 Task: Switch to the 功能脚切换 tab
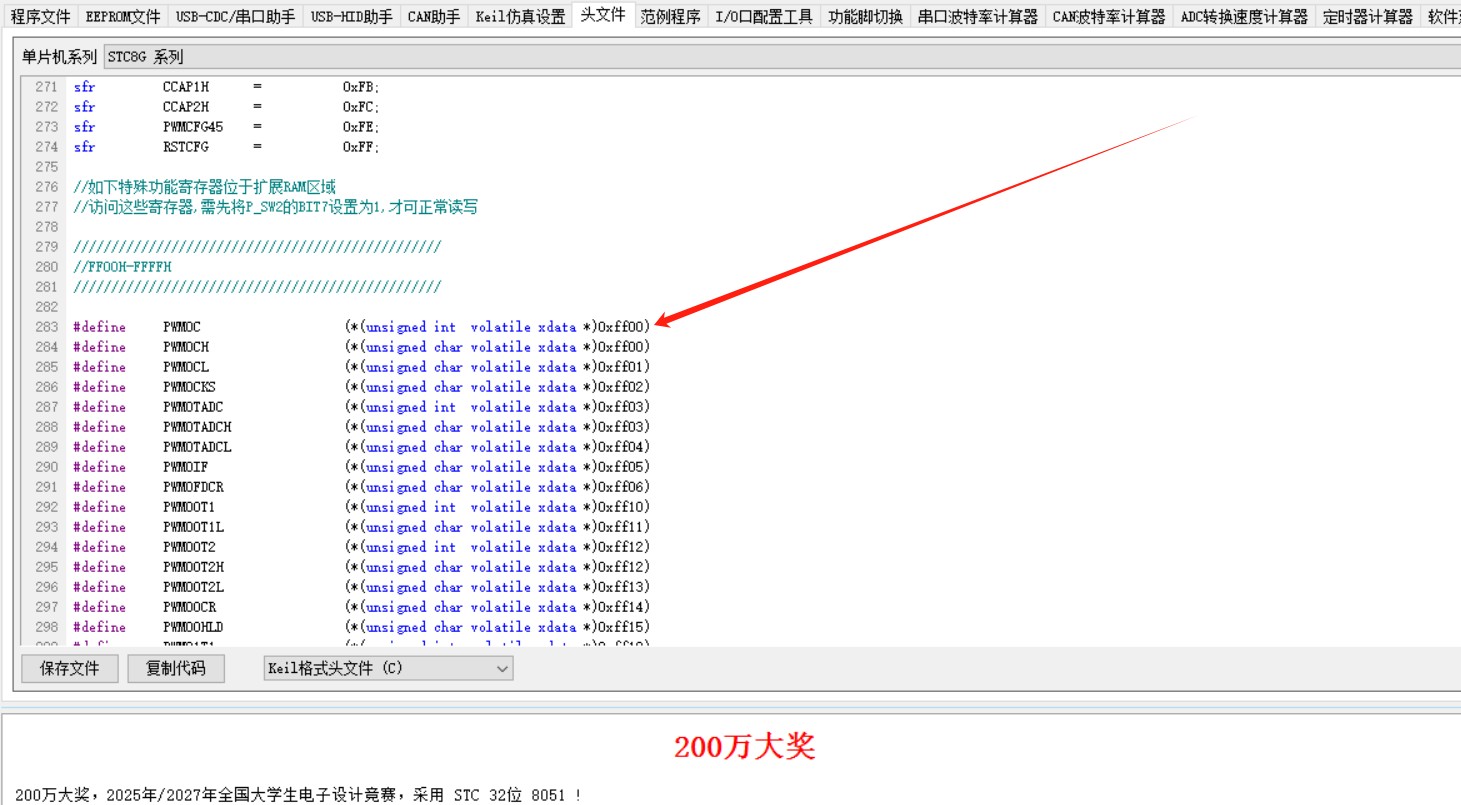coord(865,17)
